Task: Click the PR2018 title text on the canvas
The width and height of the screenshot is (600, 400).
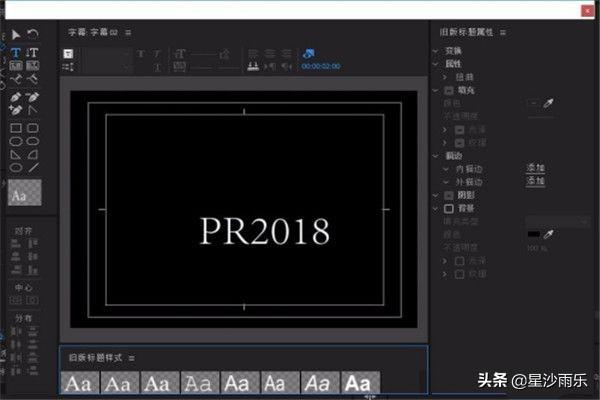Action: click(x=265, y=232)
